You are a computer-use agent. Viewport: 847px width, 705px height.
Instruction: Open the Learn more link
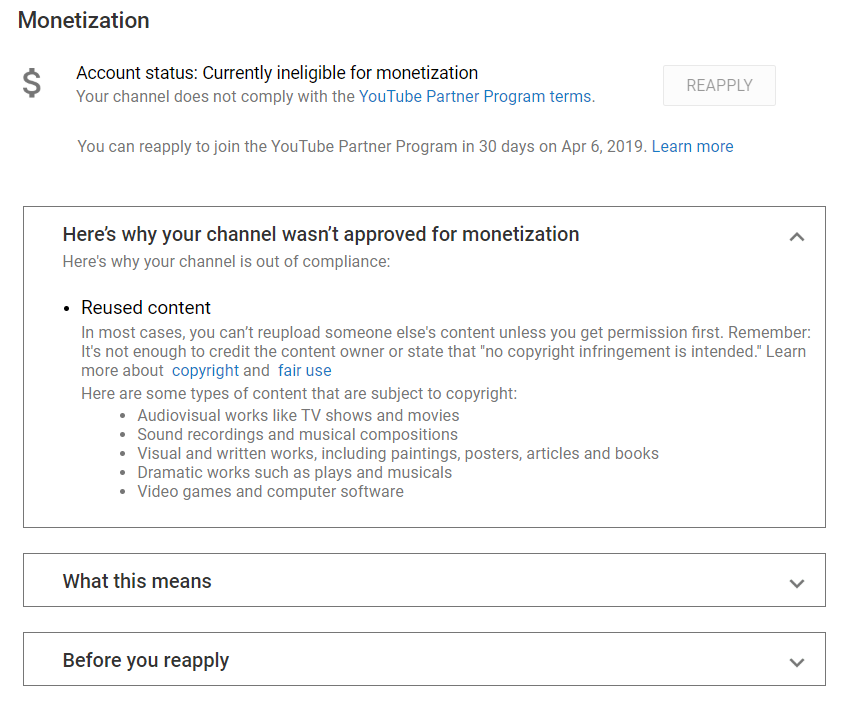coord(692,146)
